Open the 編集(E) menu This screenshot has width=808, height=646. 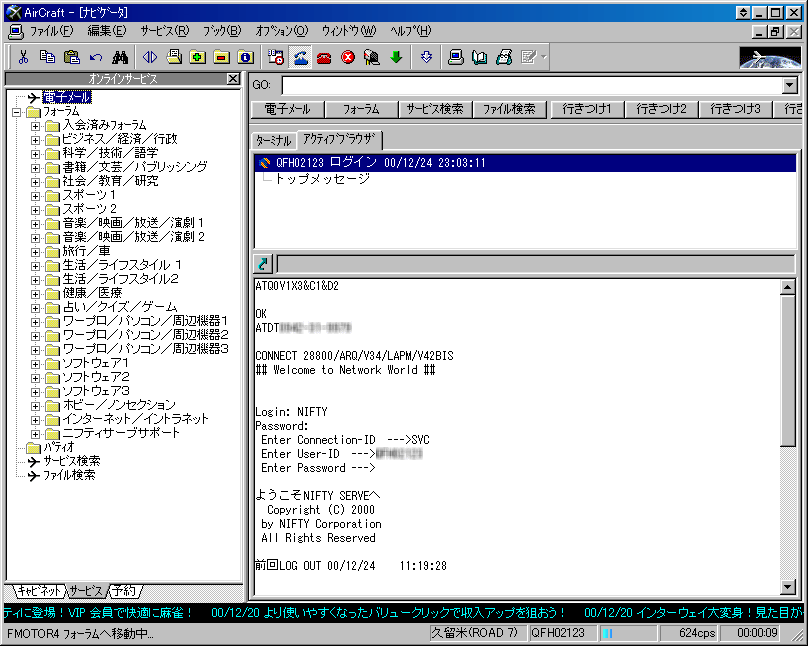(x=107, y=31)
